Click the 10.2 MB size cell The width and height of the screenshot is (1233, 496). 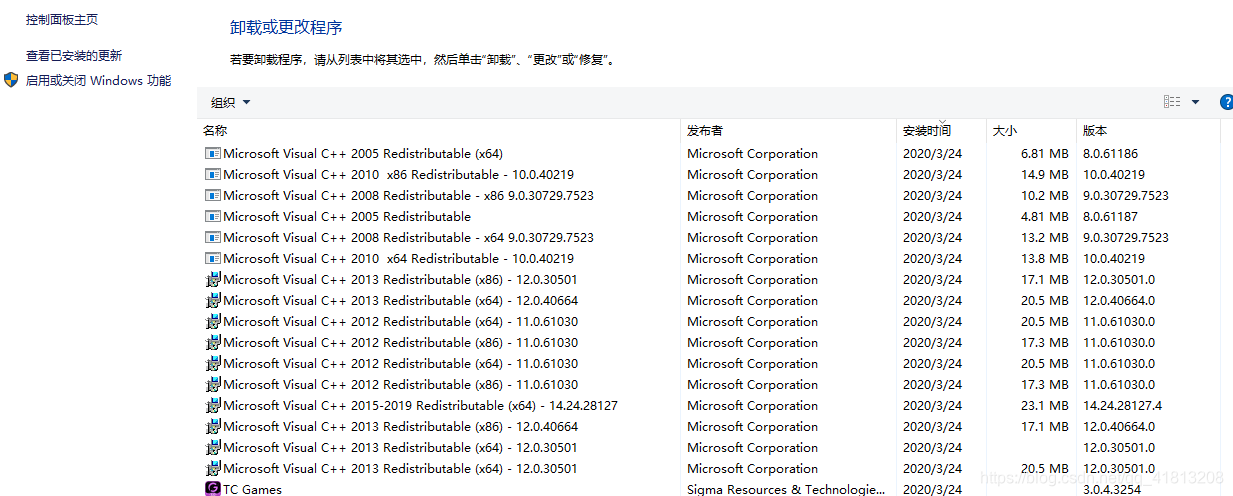point(1045,196)
